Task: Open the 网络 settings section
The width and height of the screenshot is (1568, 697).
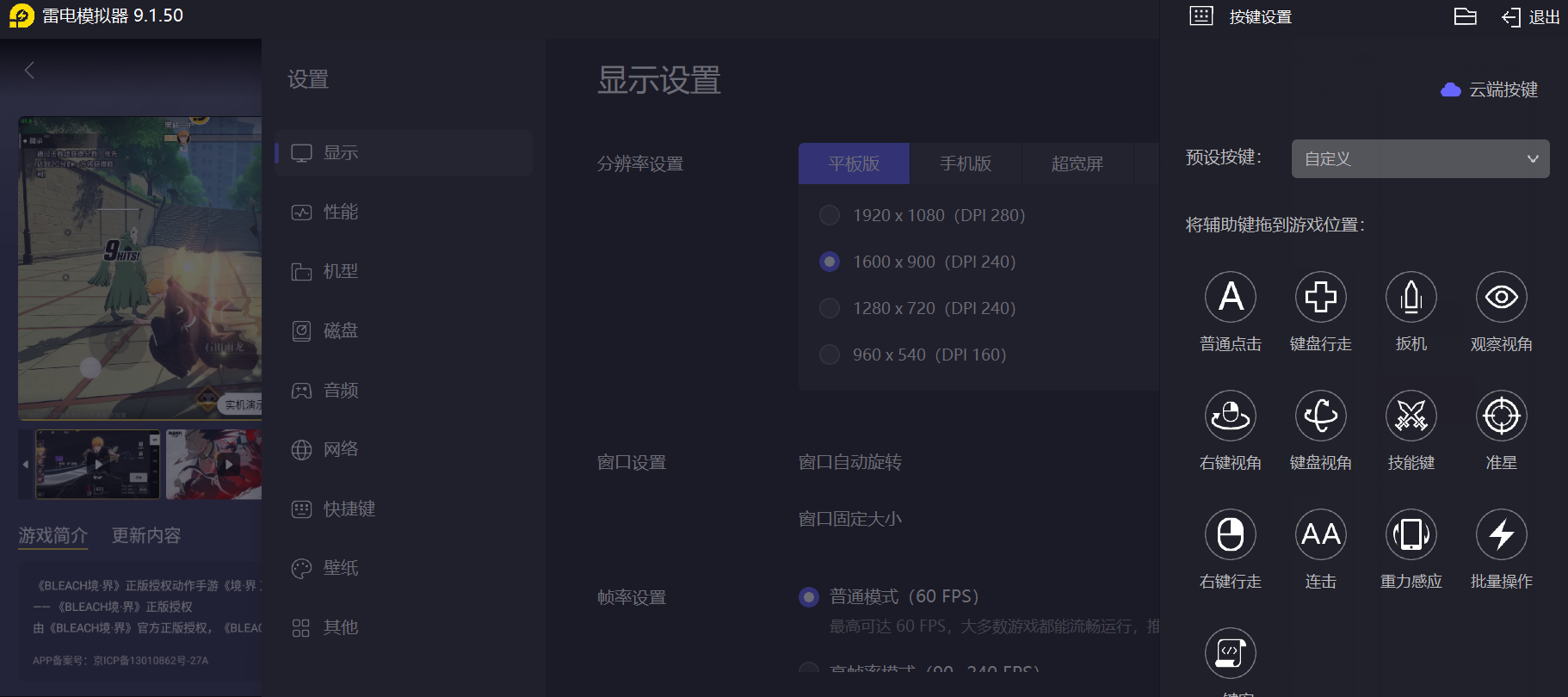Action: pos(404,449)
